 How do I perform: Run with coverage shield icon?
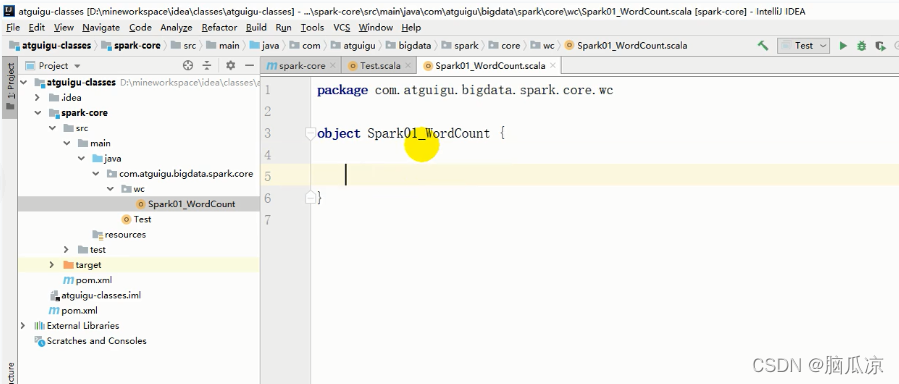pos(880,45)
